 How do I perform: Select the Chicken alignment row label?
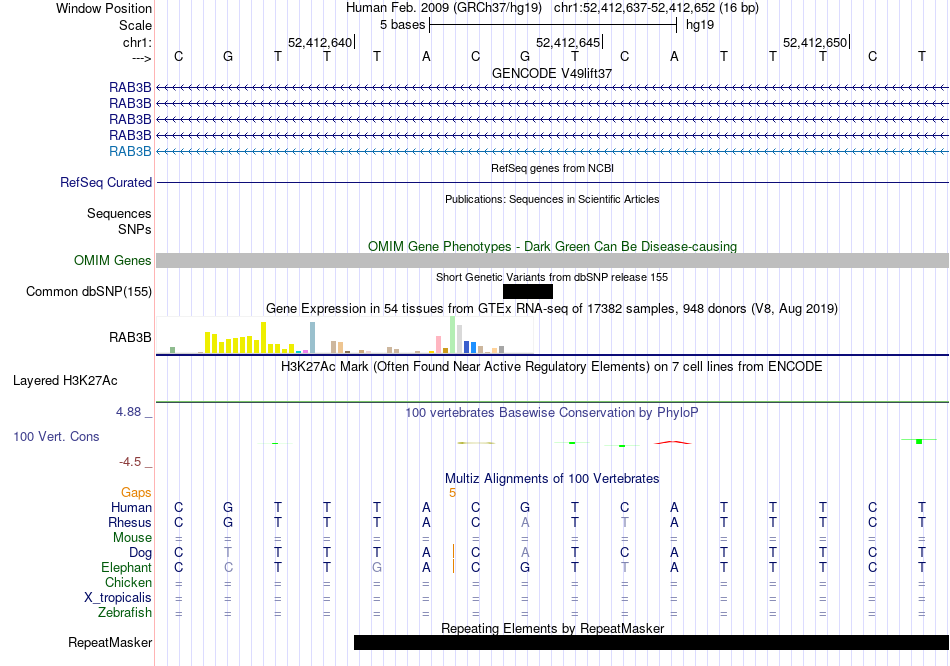(x=128, y=582)
